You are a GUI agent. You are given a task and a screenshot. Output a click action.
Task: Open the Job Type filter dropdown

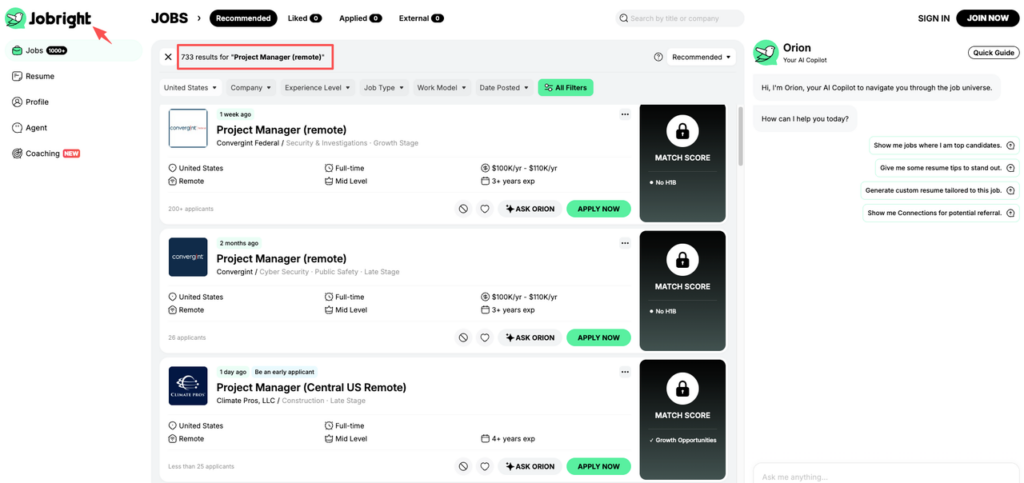[x=384, y=87]
